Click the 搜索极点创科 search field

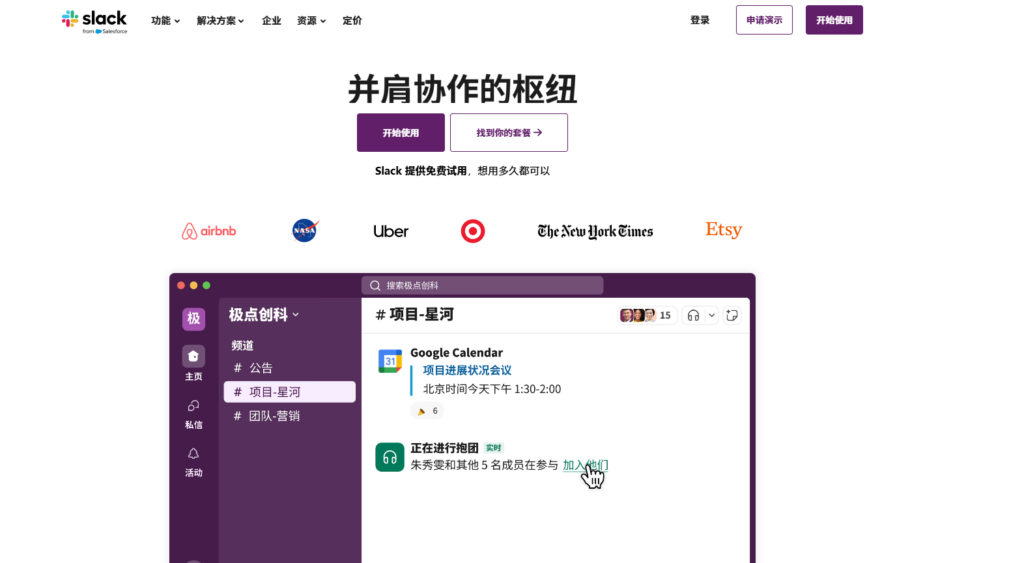[x=483, y=285]
